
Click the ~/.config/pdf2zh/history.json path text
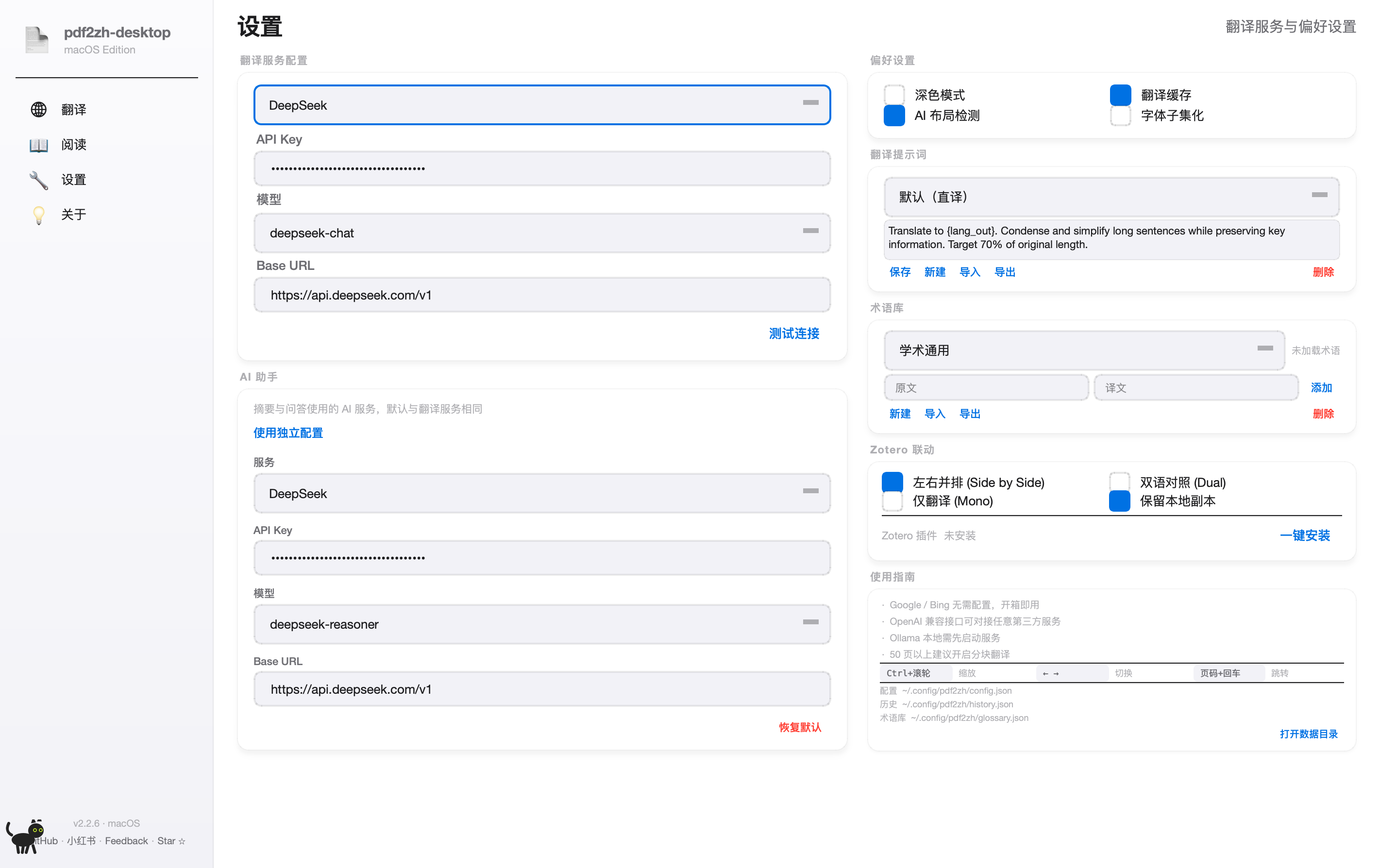(x=957, y=704)
